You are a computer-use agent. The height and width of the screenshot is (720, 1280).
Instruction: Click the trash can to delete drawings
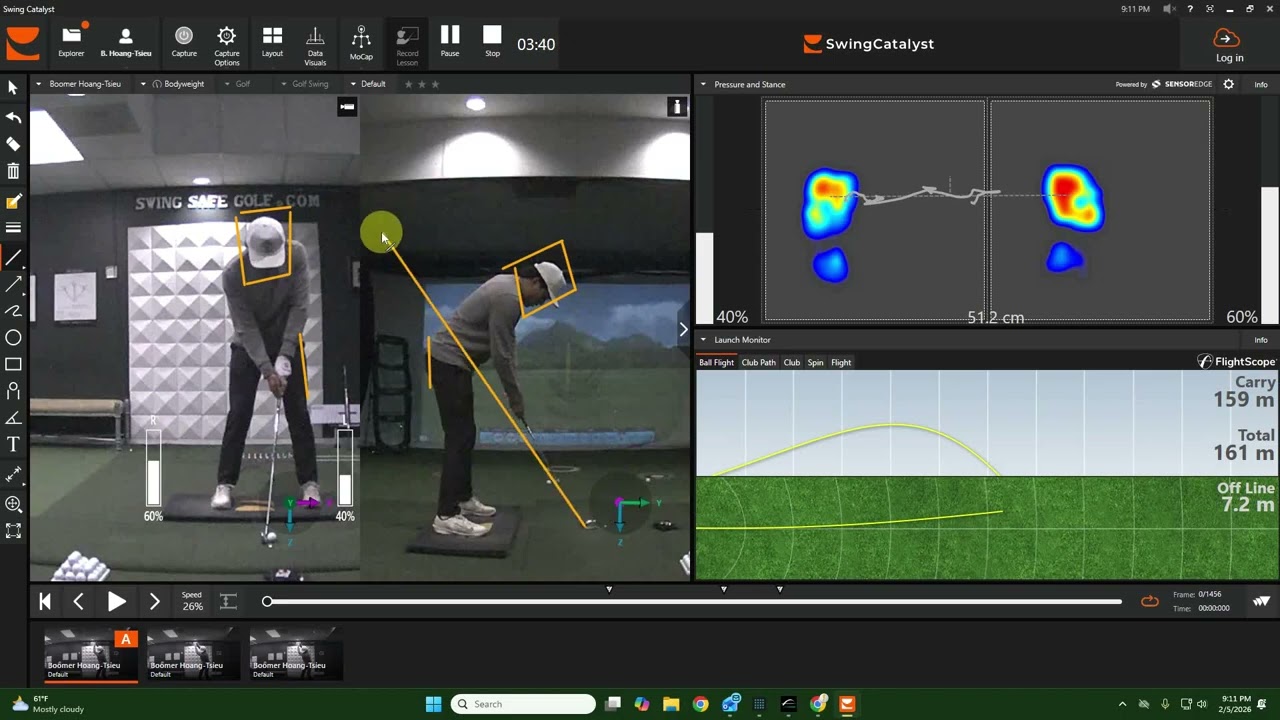pos(13,172)
